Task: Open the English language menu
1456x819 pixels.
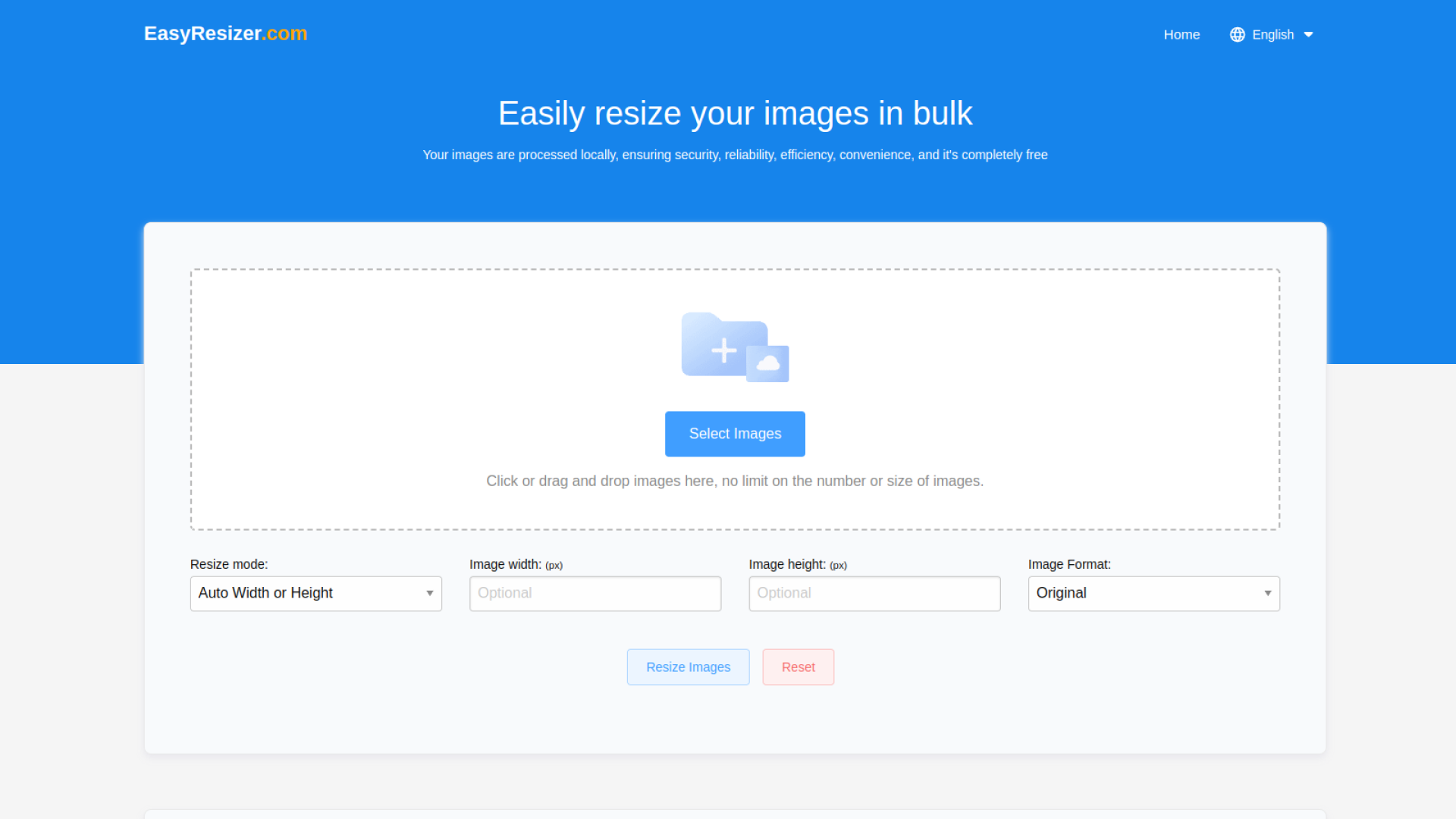Action: pos(1272,35)
